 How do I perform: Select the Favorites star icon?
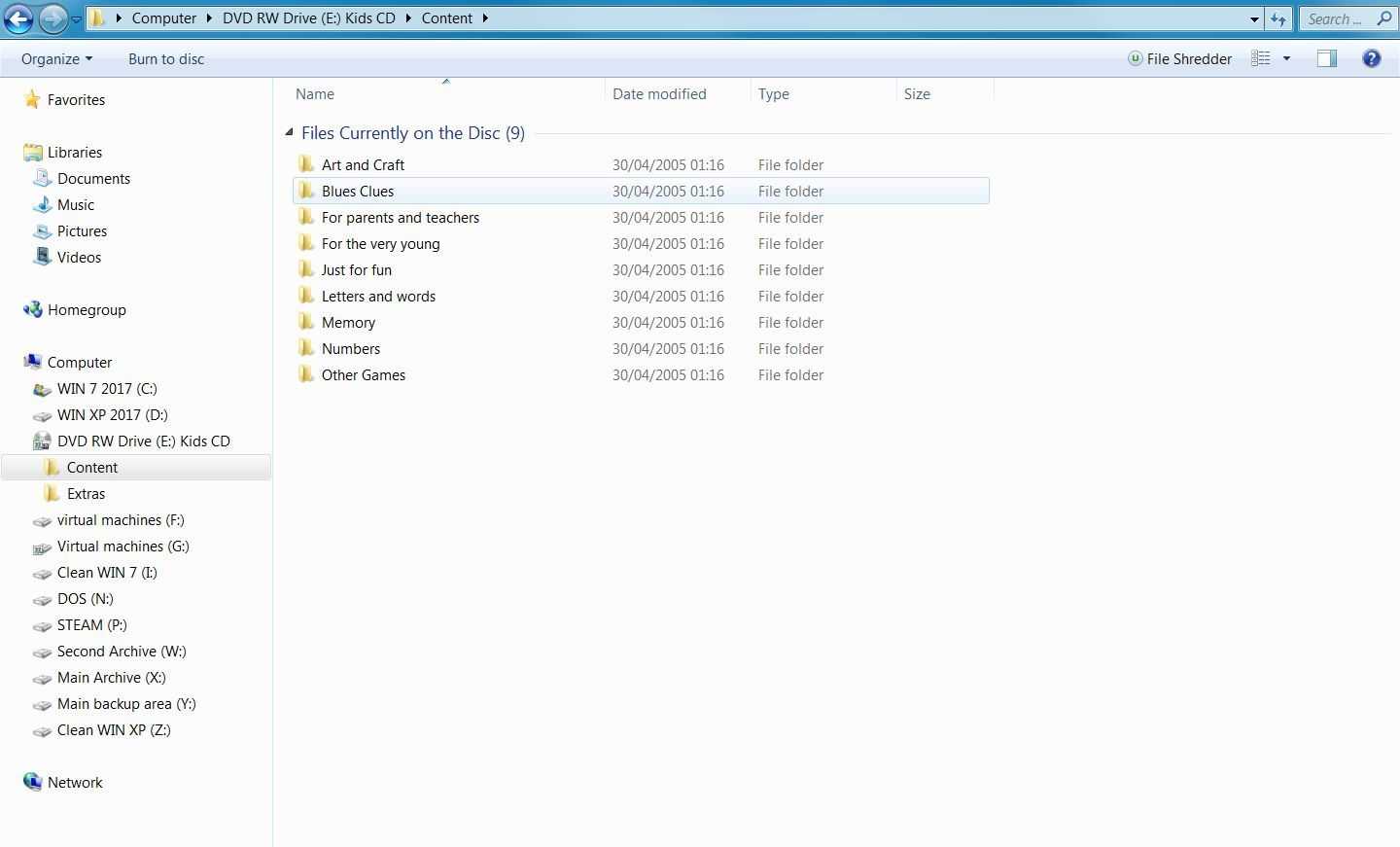33,99
